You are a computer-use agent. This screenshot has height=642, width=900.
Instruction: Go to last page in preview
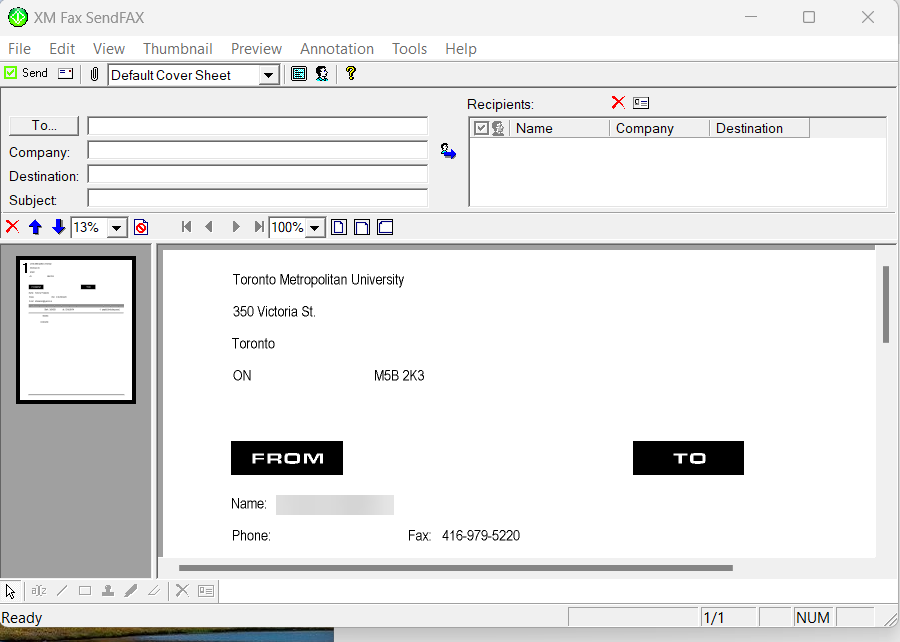pos(259,227)
